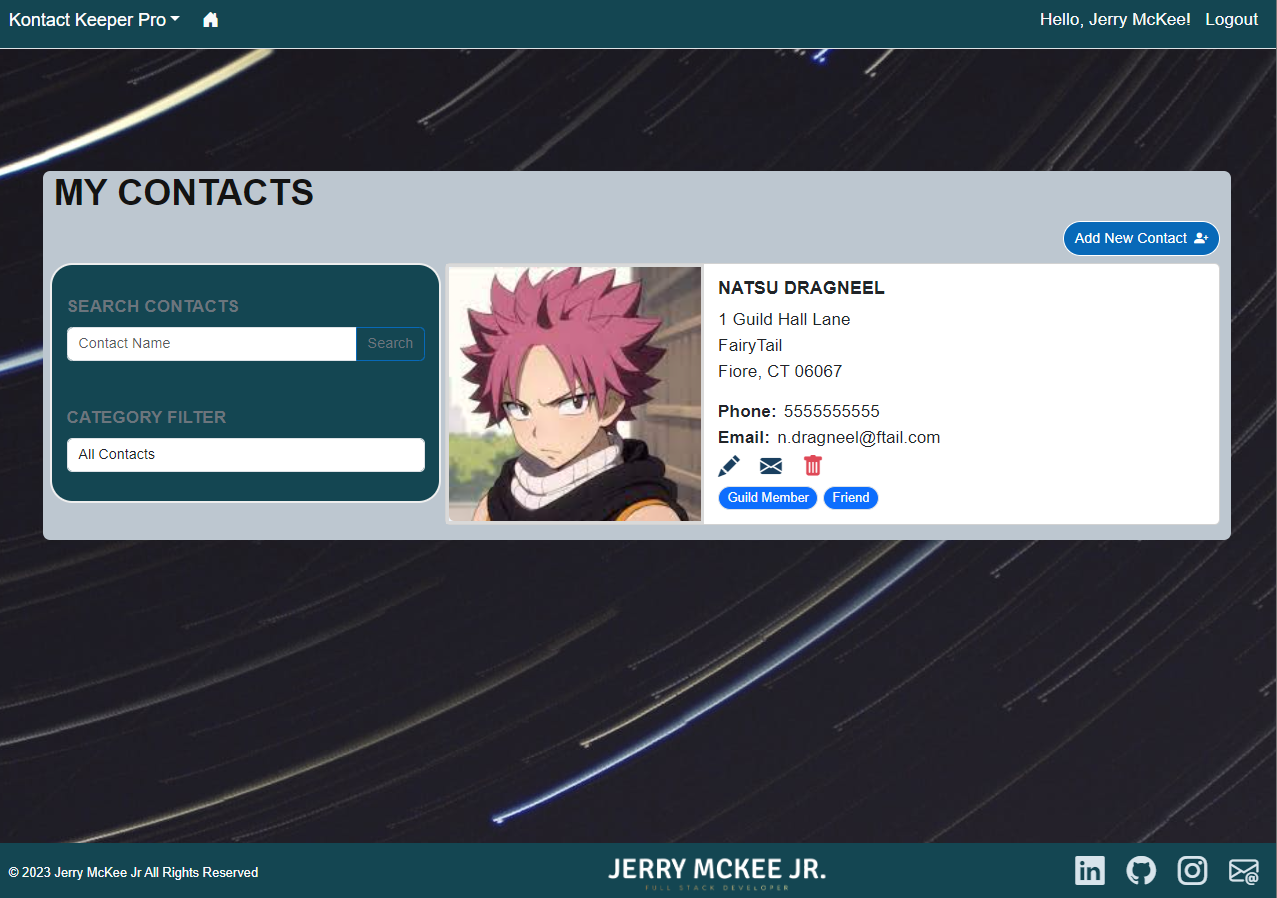Select the Friend category badge
The height and width of the screenshot is (898, 1277).
point(851,498)
